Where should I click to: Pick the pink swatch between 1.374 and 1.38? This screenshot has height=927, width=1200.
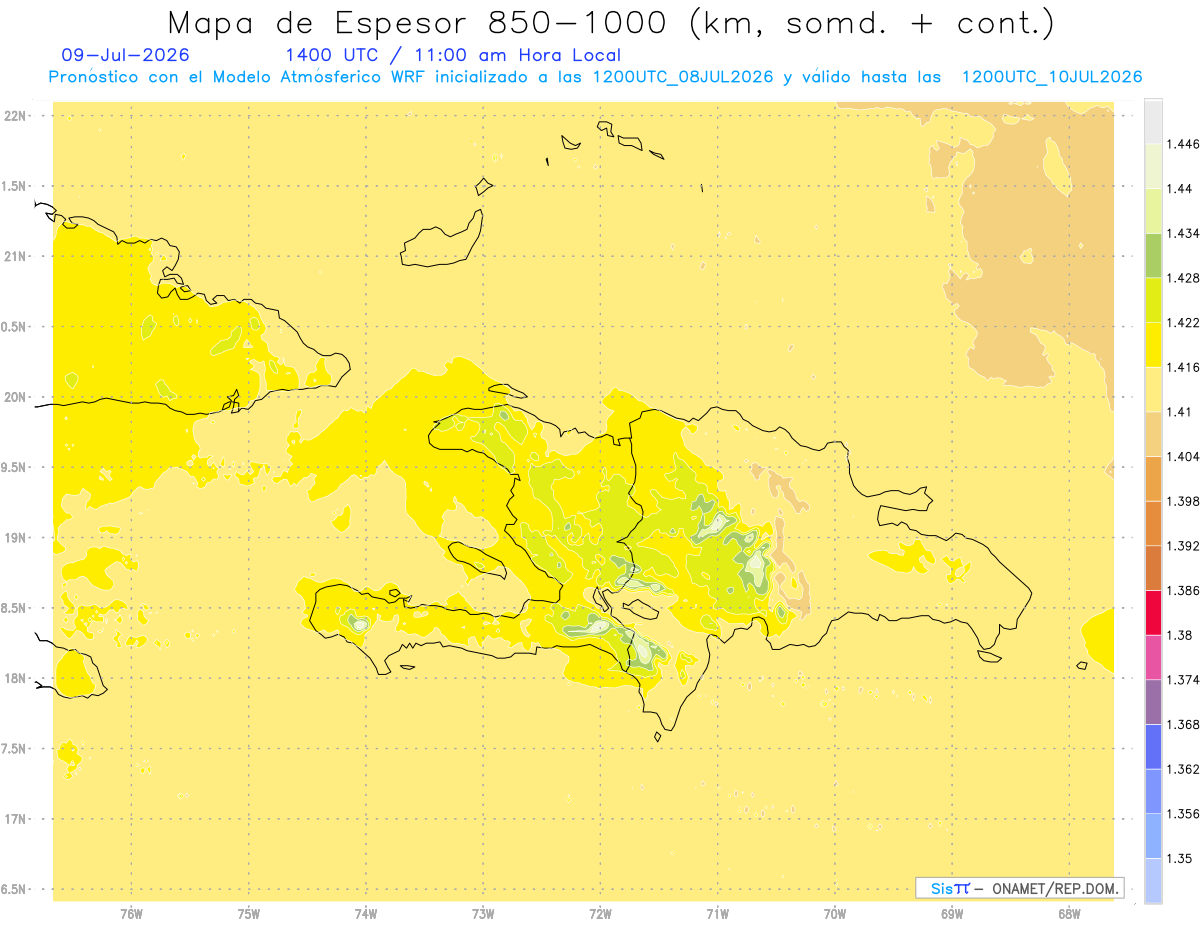(1153, 657)
